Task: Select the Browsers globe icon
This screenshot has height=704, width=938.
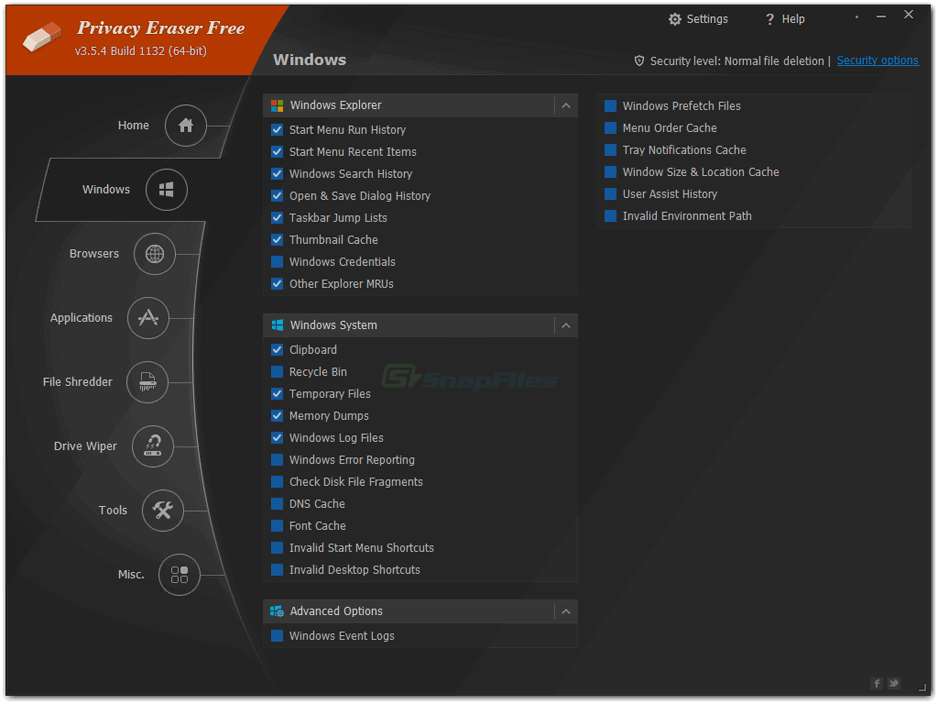Action: pos(154,254)
